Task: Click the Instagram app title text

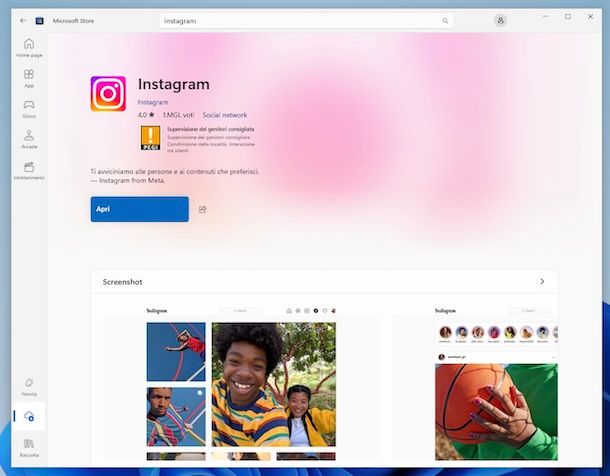Action: click(174, 84)
